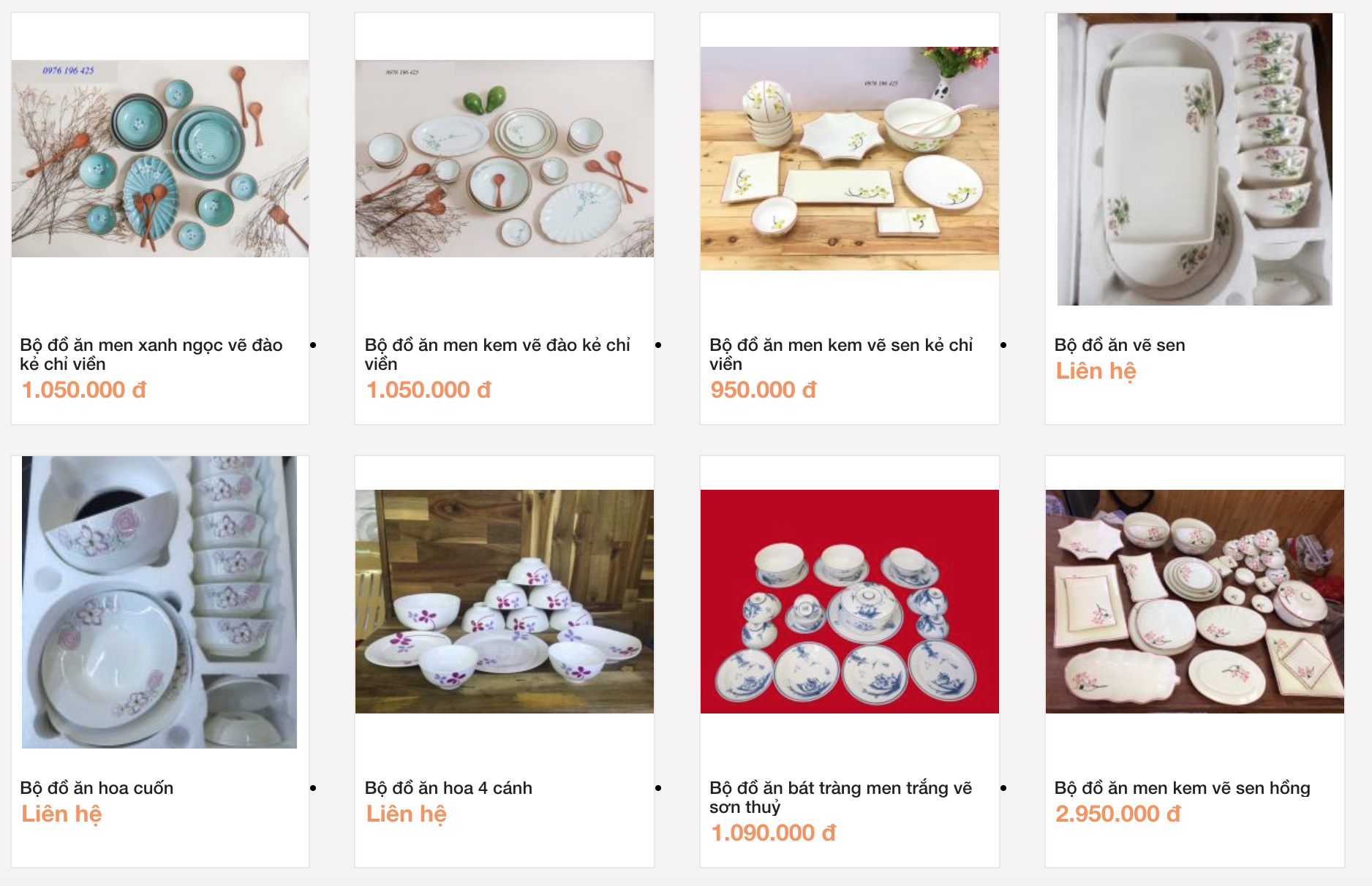
Task: Click 'Liên hệ' under Bộ đồ ăn hoa cuốn
Action: click(61, 814)
